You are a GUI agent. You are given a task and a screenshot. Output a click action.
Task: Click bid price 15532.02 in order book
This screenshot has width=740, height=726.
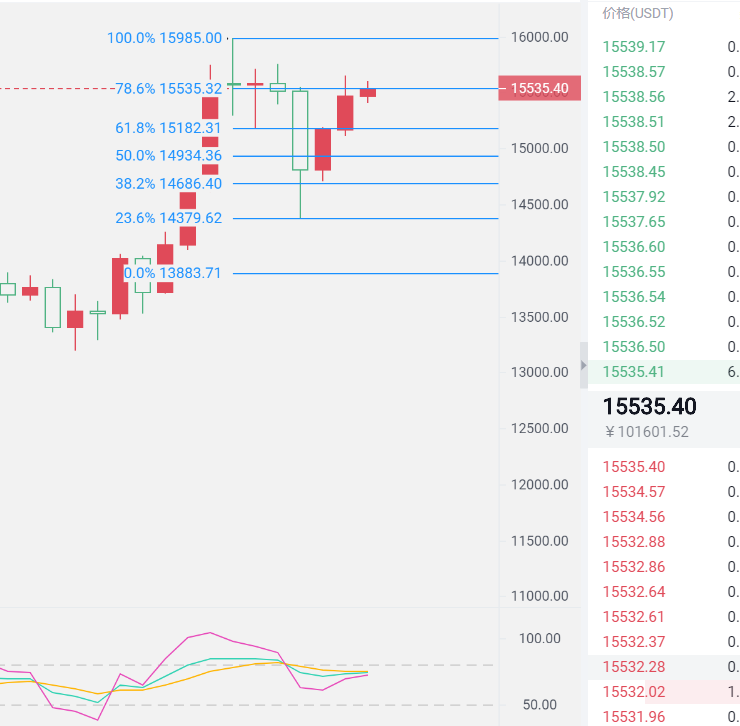click(x=634, y=692)
